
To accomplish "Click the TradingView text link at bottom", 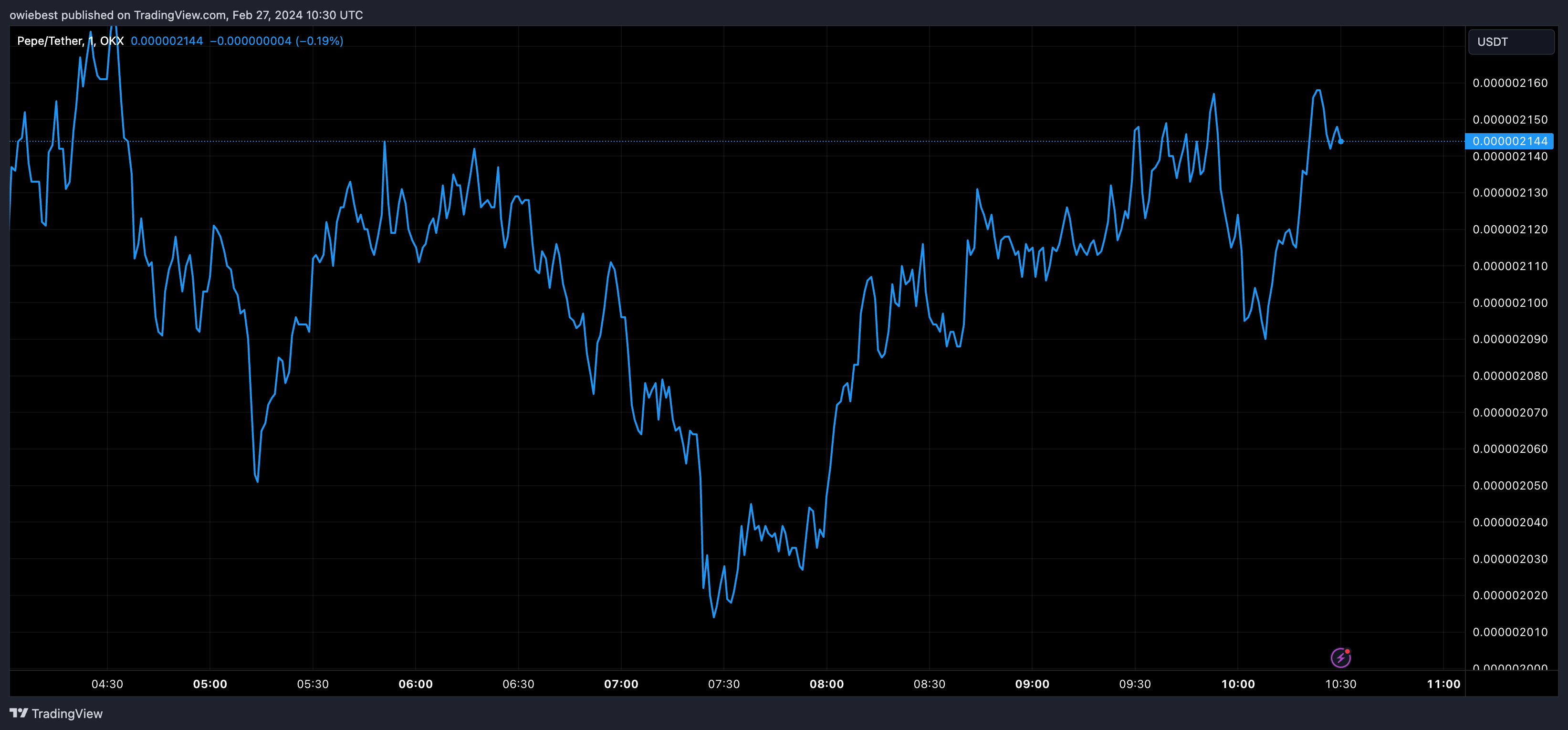I will pyautogui.click(x=67, y=714).
